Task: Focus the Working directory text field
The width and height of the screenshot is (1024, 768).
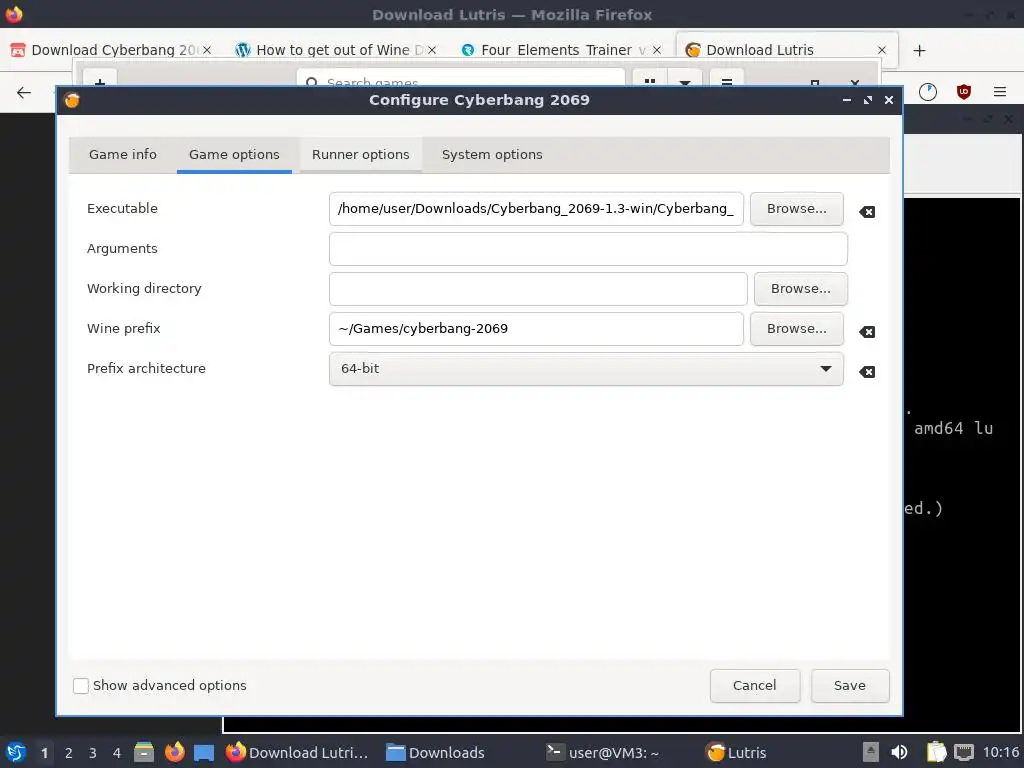Action: [538, 289]
